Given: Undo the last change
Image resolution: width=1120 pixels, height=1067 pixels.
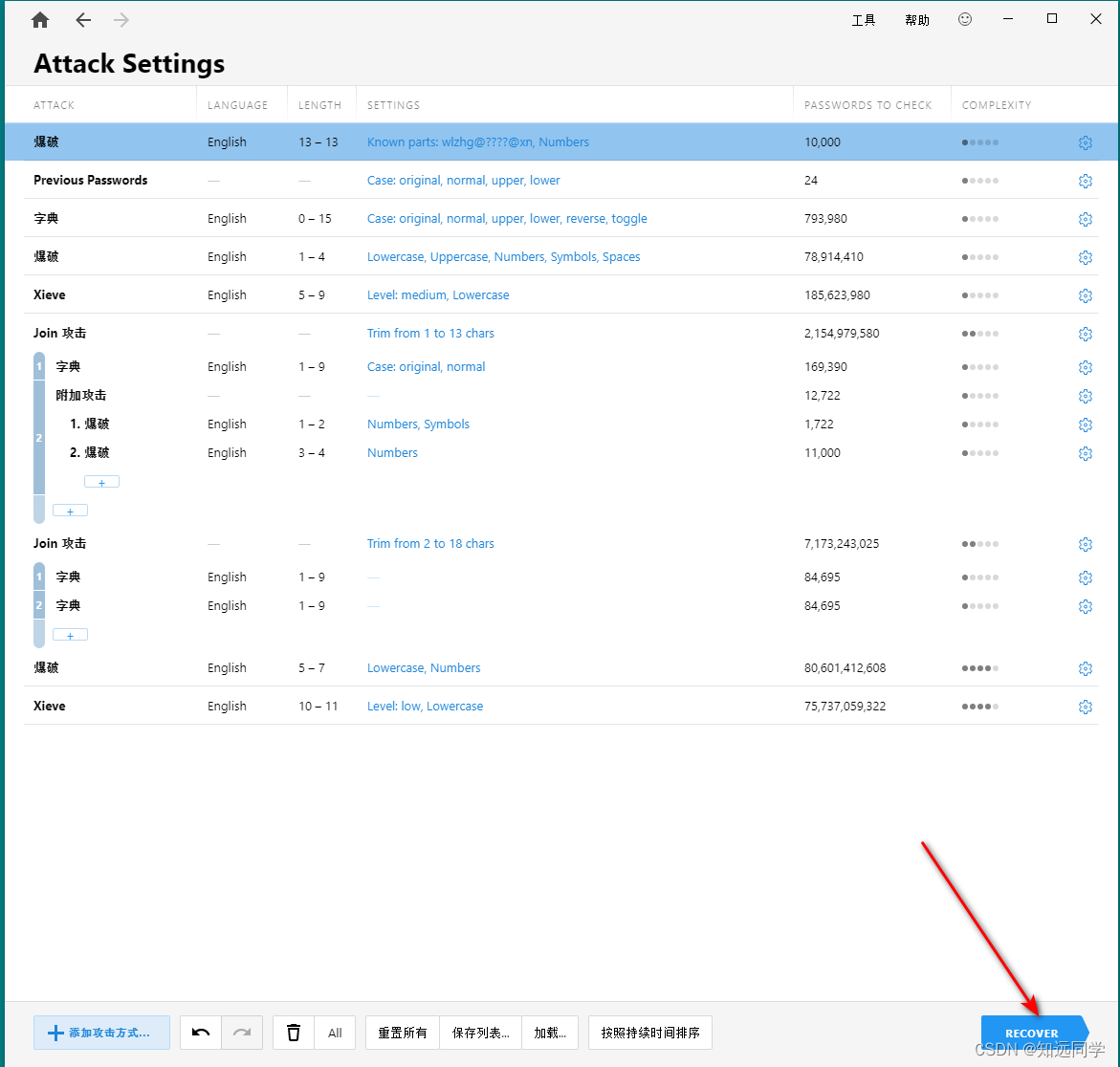Looking at the screenshot, I should tap(201, 1033).
